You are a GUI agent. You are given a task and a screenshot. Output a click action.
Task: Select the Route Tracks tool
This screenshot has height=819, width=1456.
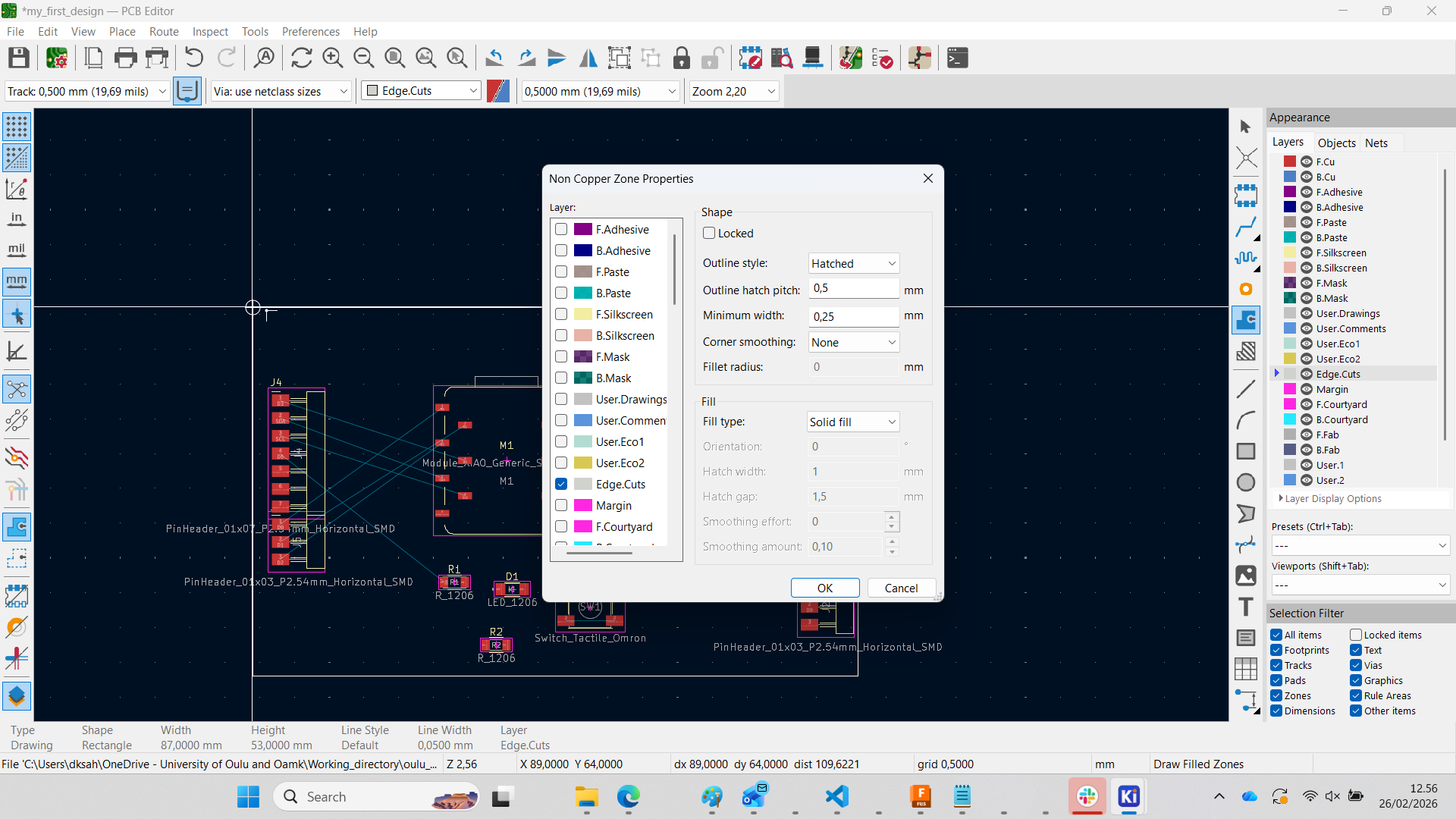(x=1245, y=227)
